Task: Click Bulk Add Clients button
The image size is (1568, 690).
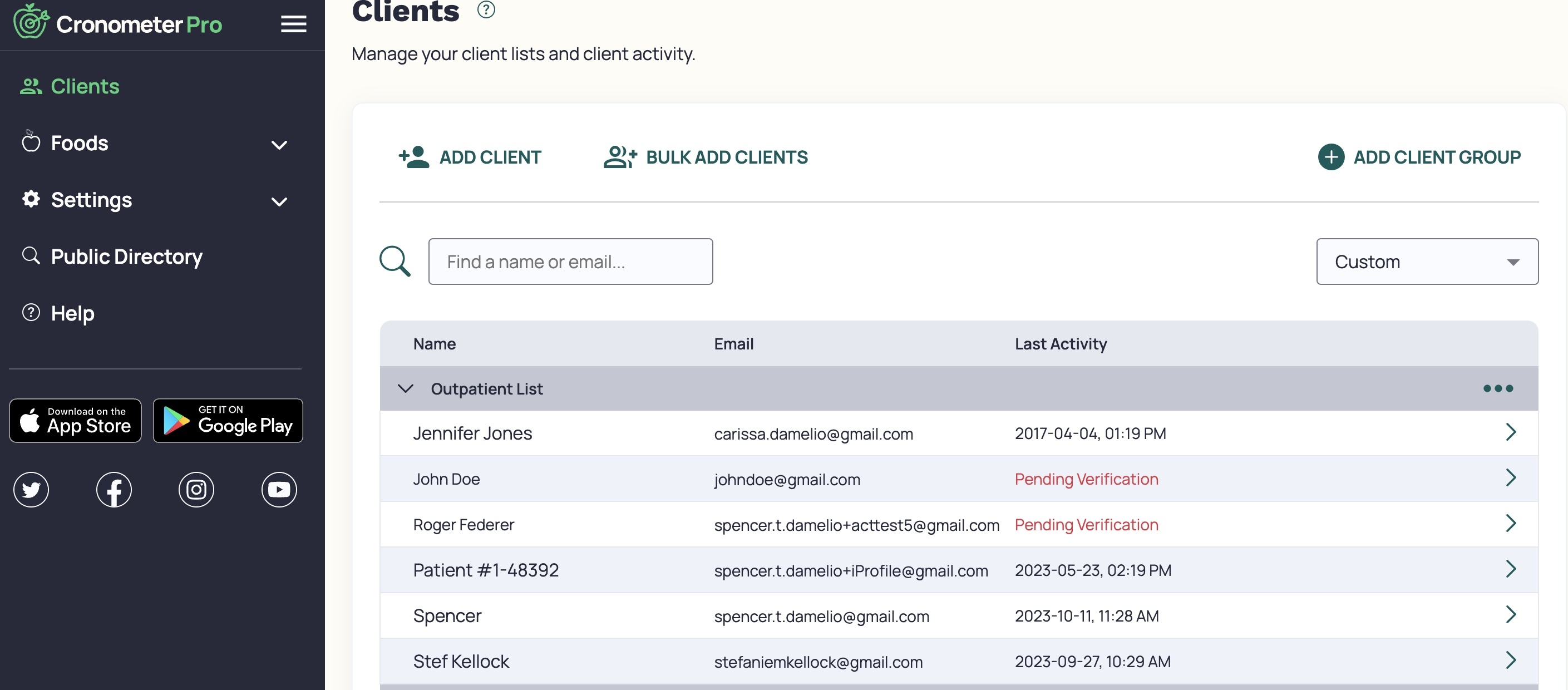Action: click(706, 157)
